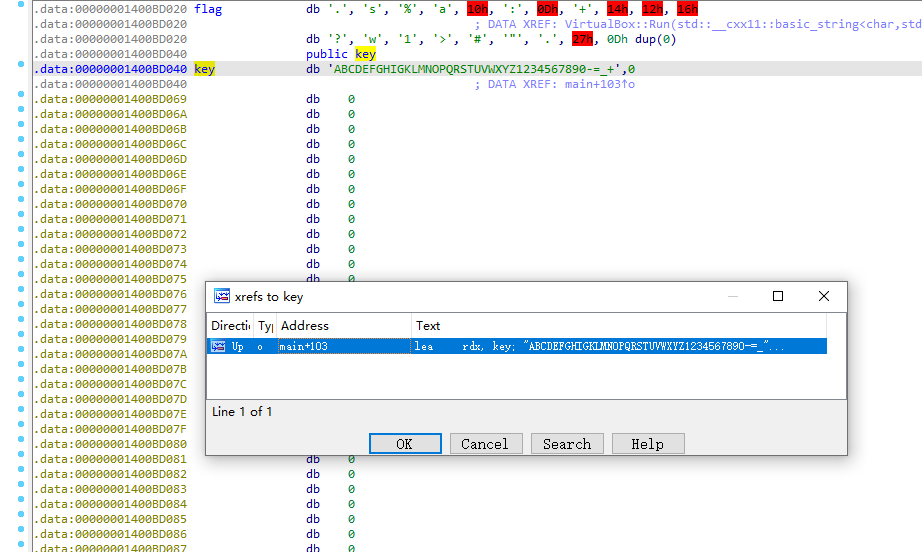Click the OK button in xrefs dialog
The image size is (922, 552).
pyautogui.click(x=405, y=444)
